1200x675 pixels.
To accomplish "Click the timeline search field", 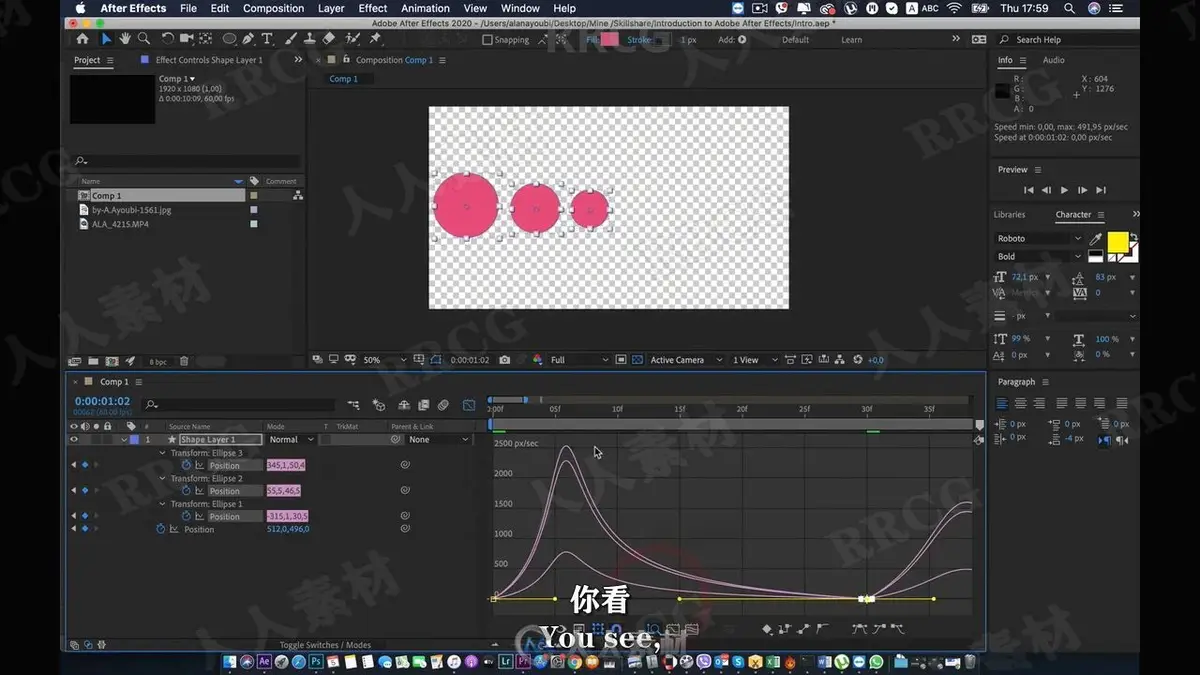I will 240,405.
